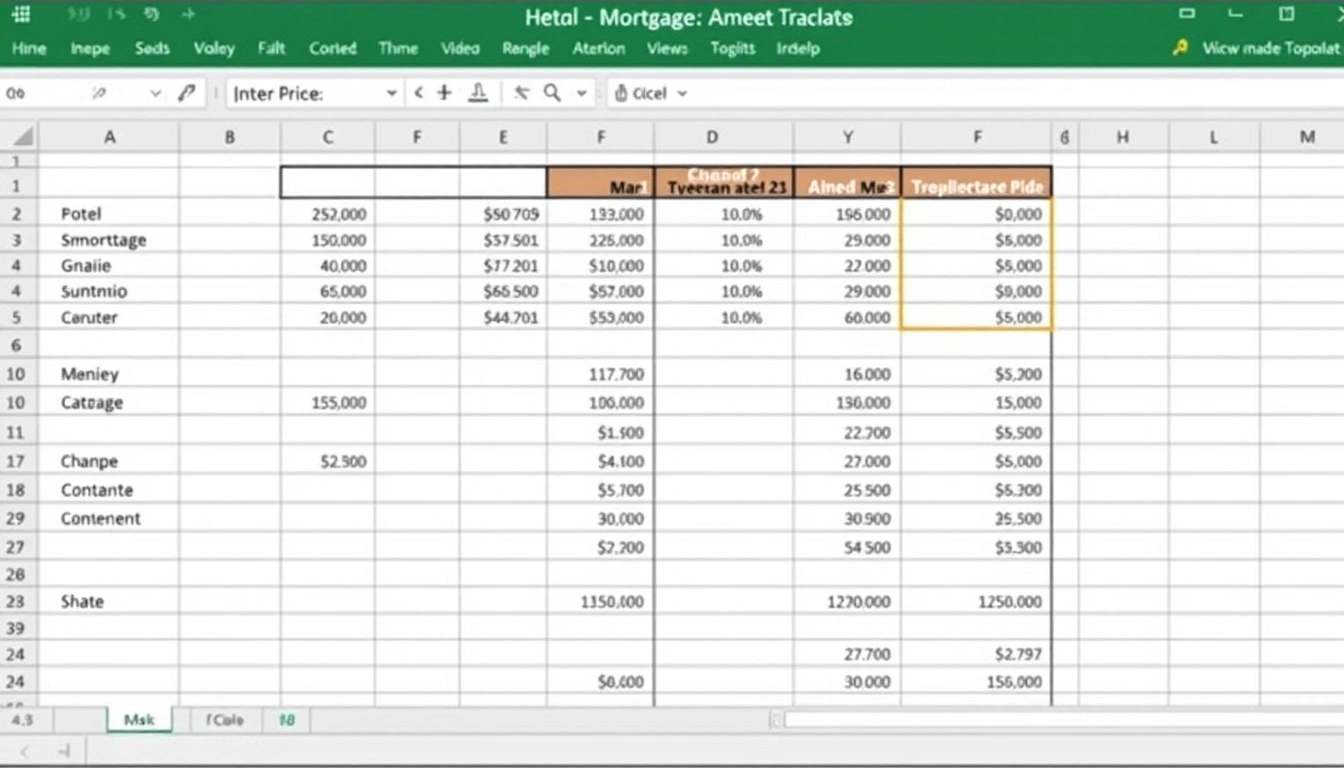Click the orange Mar header cell
Screen dimensions: 1344x768
[x=601, y=183]
